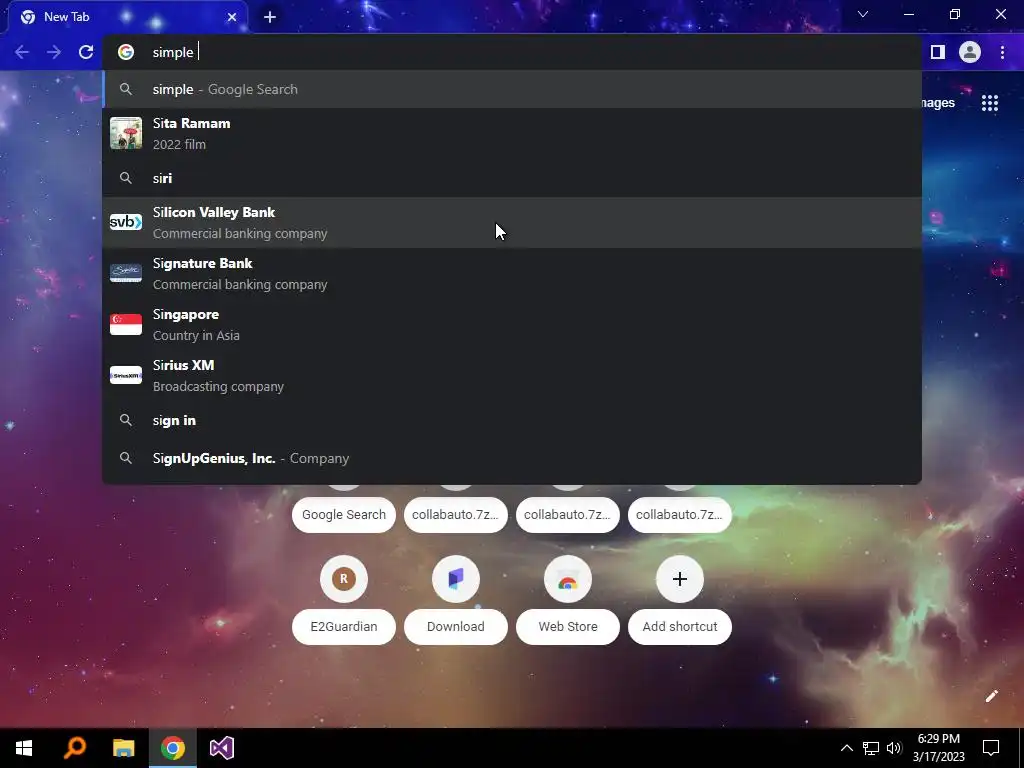
Task: Select the Singapore suggestion
Action: pos(512,325)
